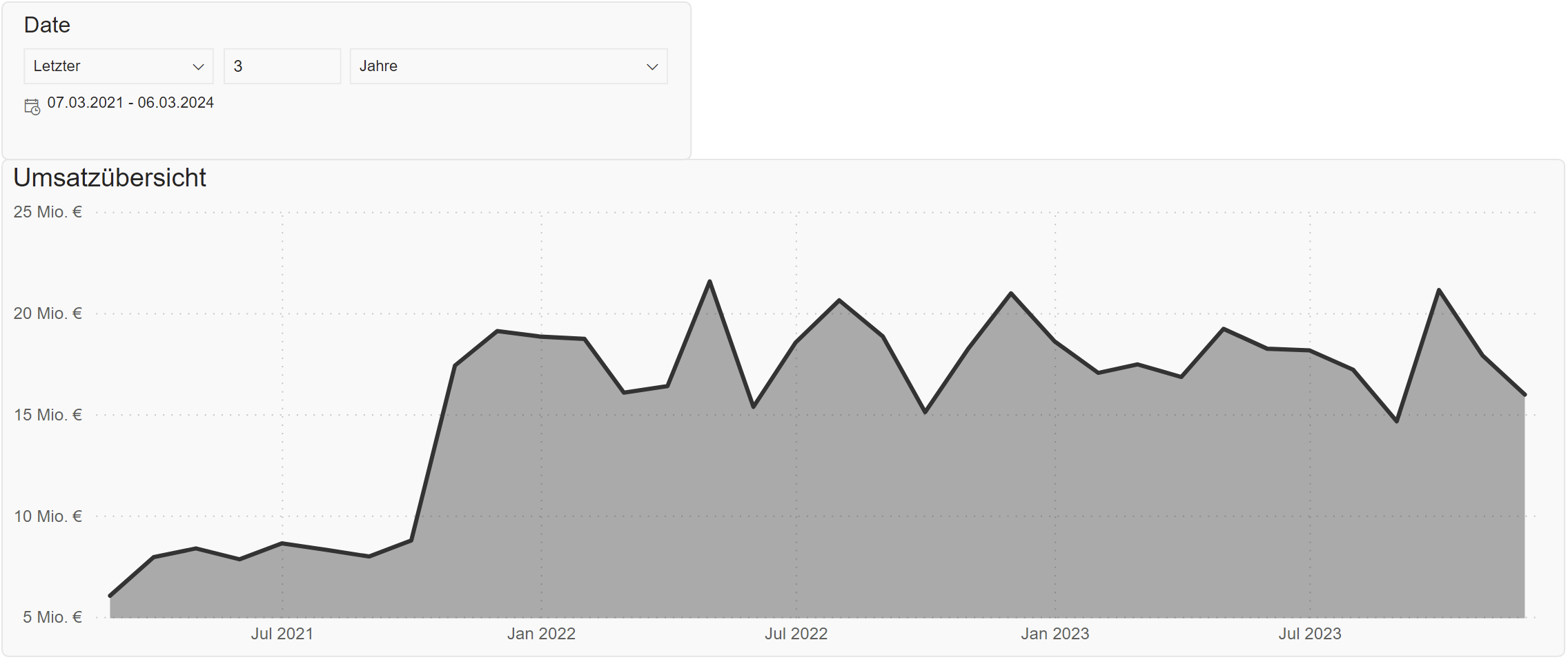Viewport: 1568px width, 660px height.
Task: Click the Jan 2023 axis label
Action: click(1055, 634)
